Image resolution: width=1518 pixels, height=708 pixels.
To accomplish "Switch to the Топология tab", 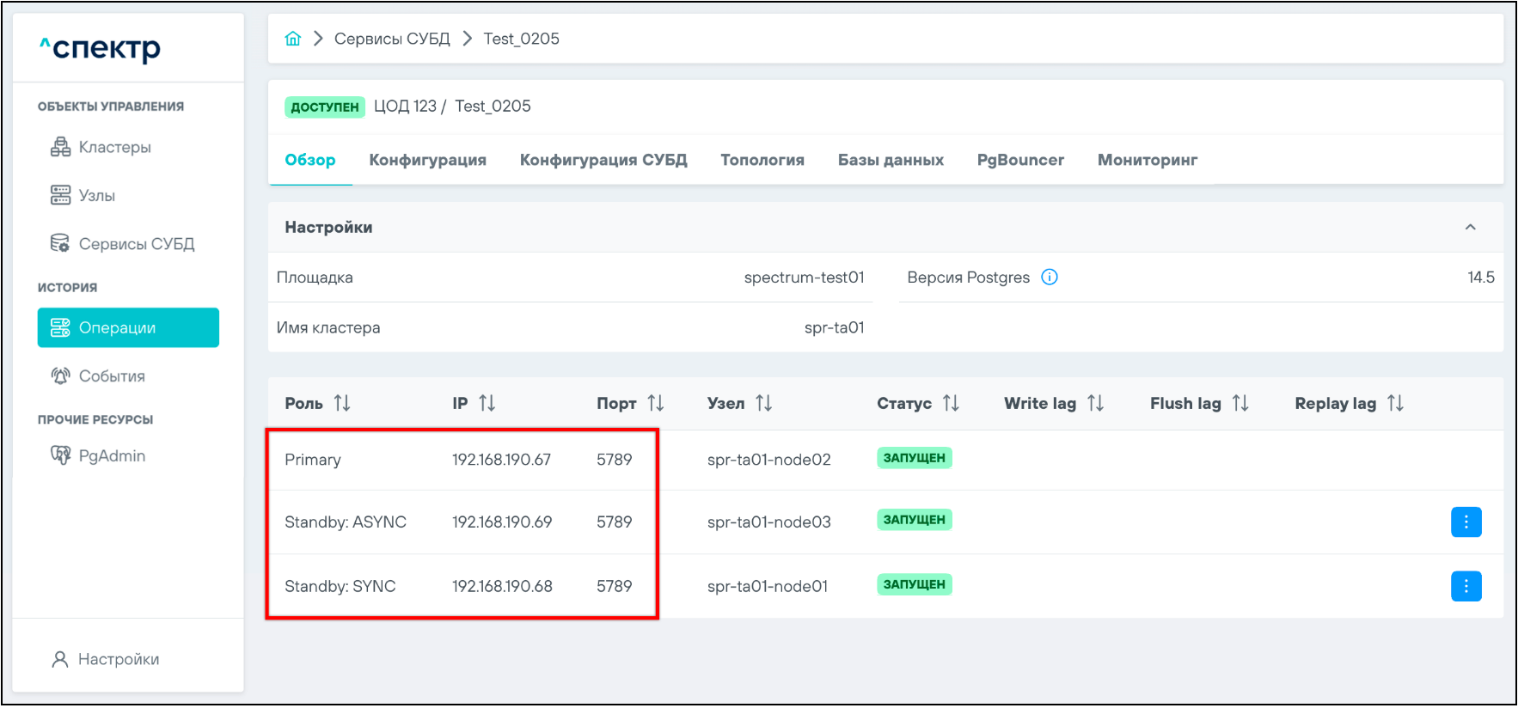I will [762, 160].
